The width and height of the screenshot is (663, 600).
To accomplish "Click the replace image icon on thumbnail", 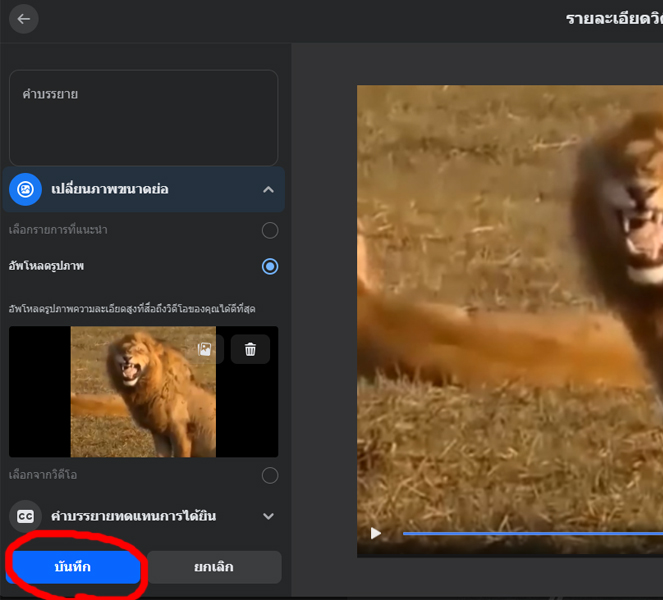I will [x=205, y=349].
